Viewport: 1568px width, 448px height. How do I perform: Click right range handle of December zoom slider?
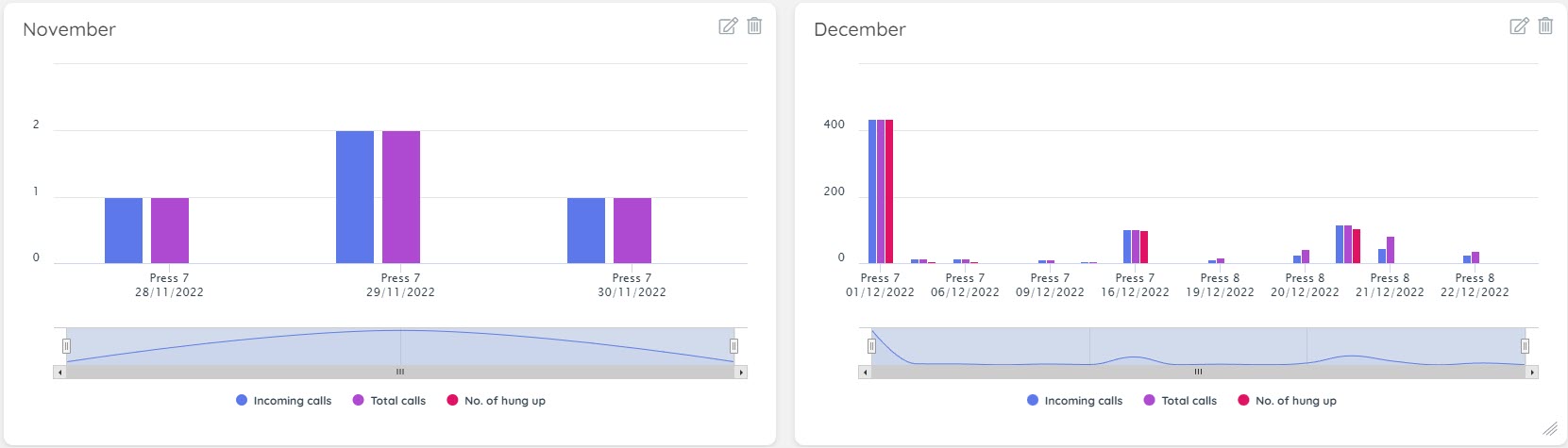point(1525,346)
